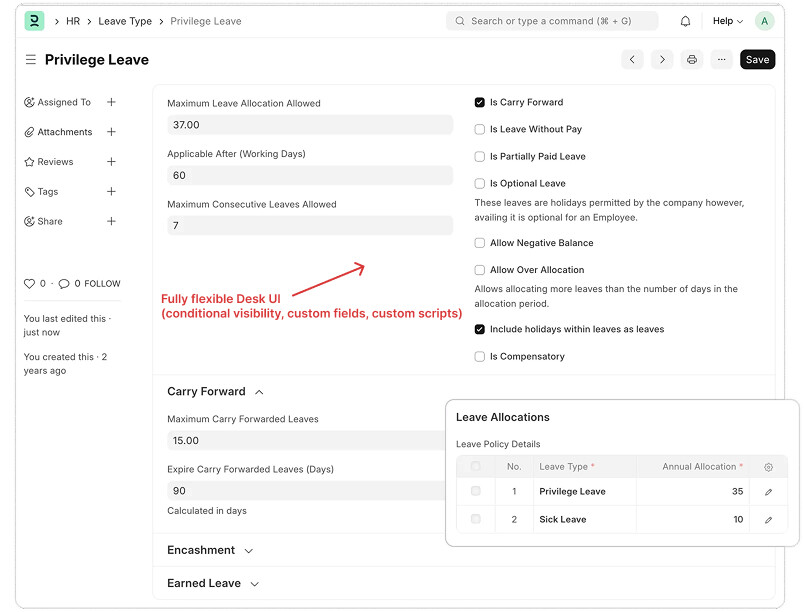Screen dimensions: 804x612
Task: Open Leave Type breadcrumb link
Action: click(x=125, y=21)
